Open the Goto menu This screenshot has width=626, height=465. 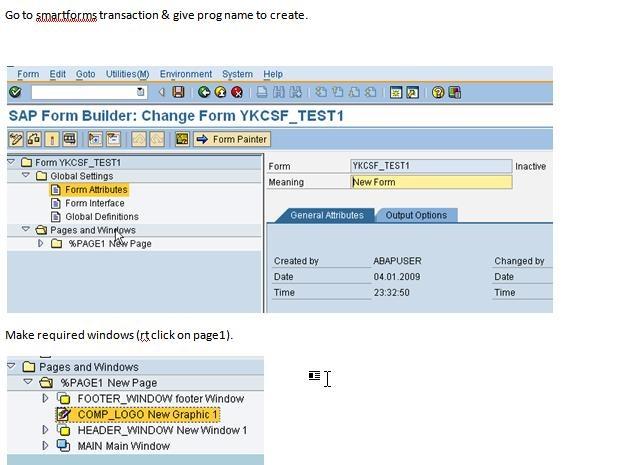pos(85,74)
